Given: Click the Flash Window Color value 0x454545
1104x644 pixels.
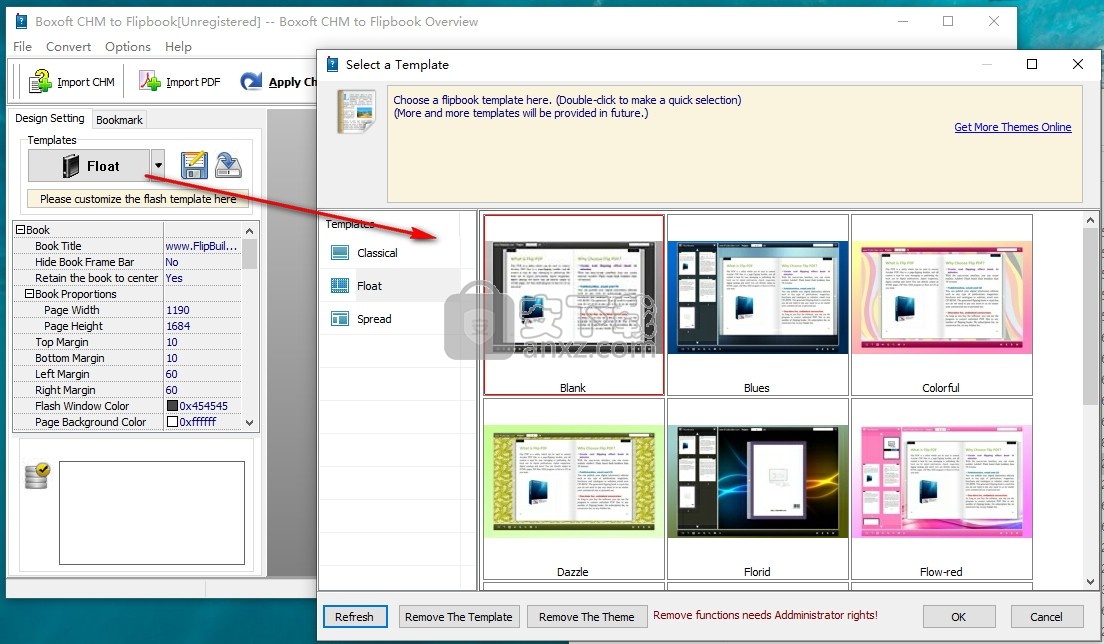Looking at the screenshot, I should 203,406.
